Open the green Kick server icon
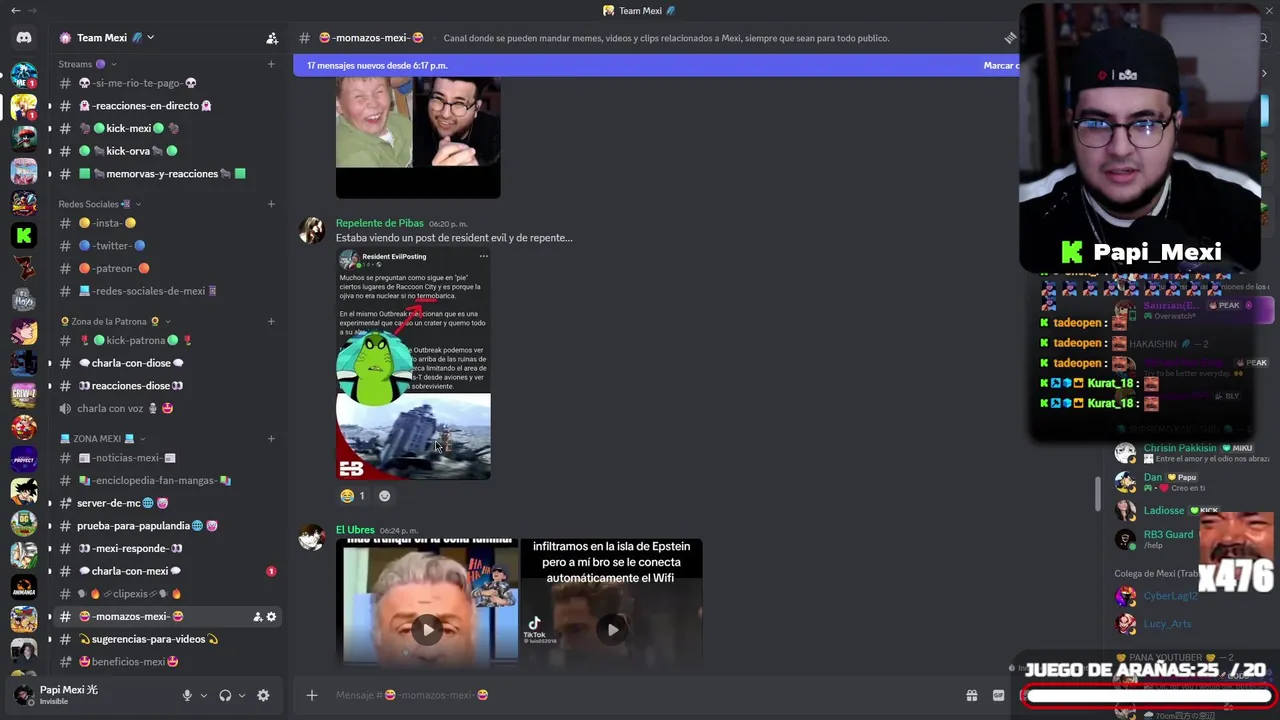 tap(24, 235)
